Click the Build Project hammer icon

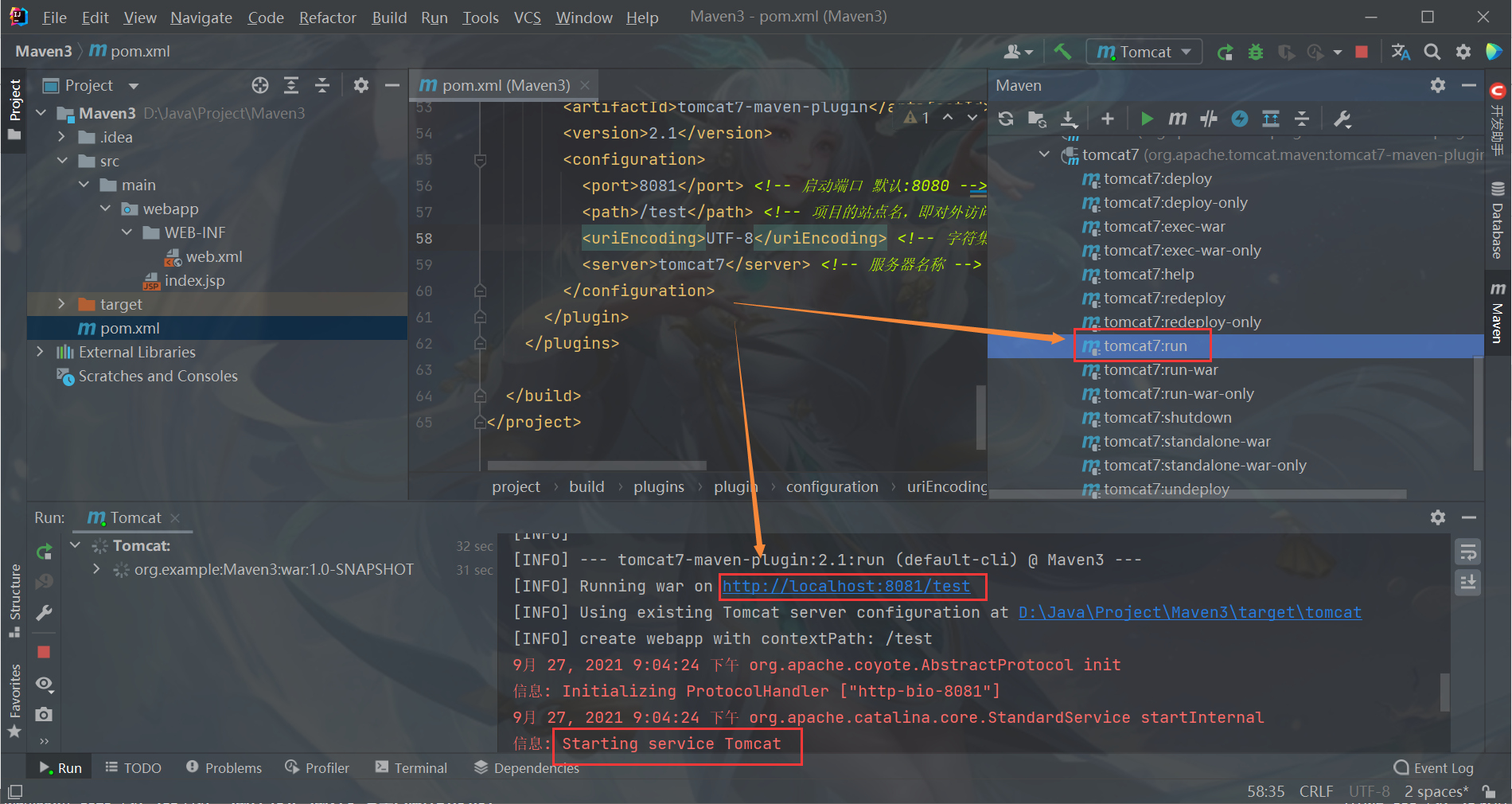coord(1062,52)
